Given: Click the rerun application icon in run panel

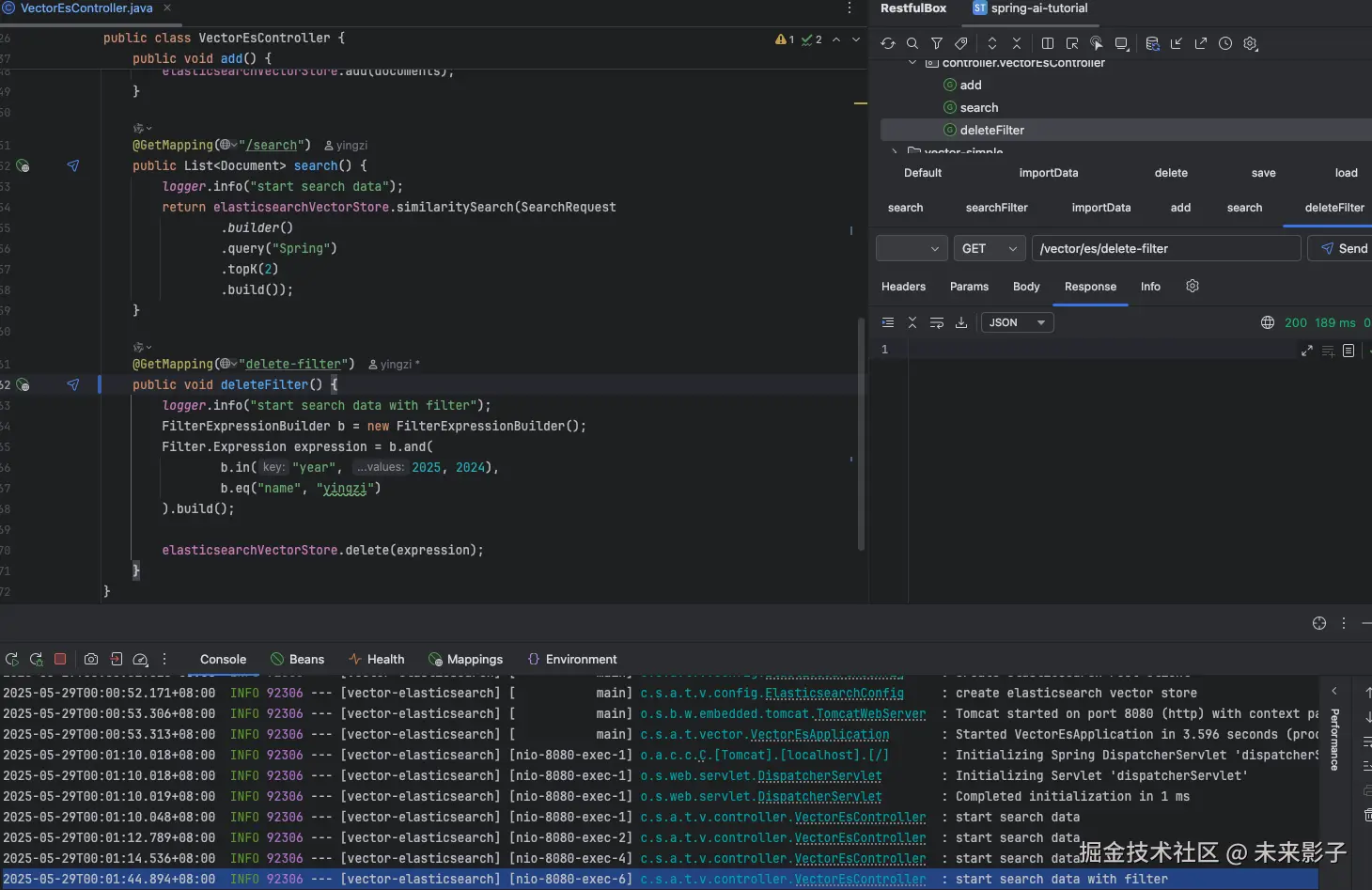Looking at the screenshot, I should (12, 659).
